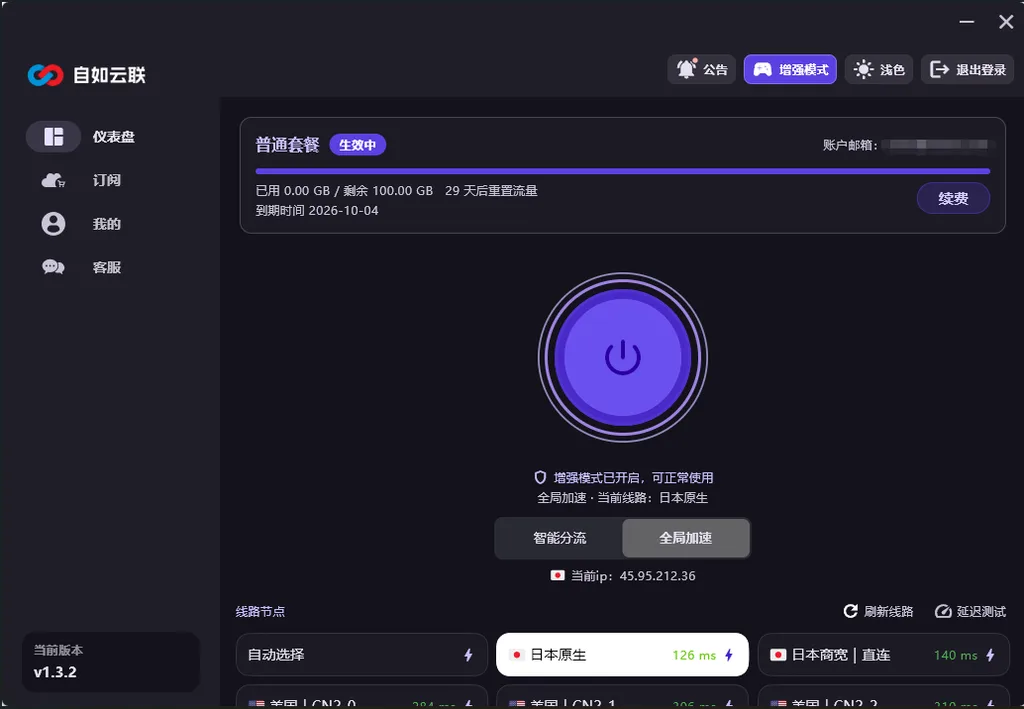The height and width of the screenshot is (709, 1024).
Task: Click the current IP 45.95.212.36
Action: point(657,576)
